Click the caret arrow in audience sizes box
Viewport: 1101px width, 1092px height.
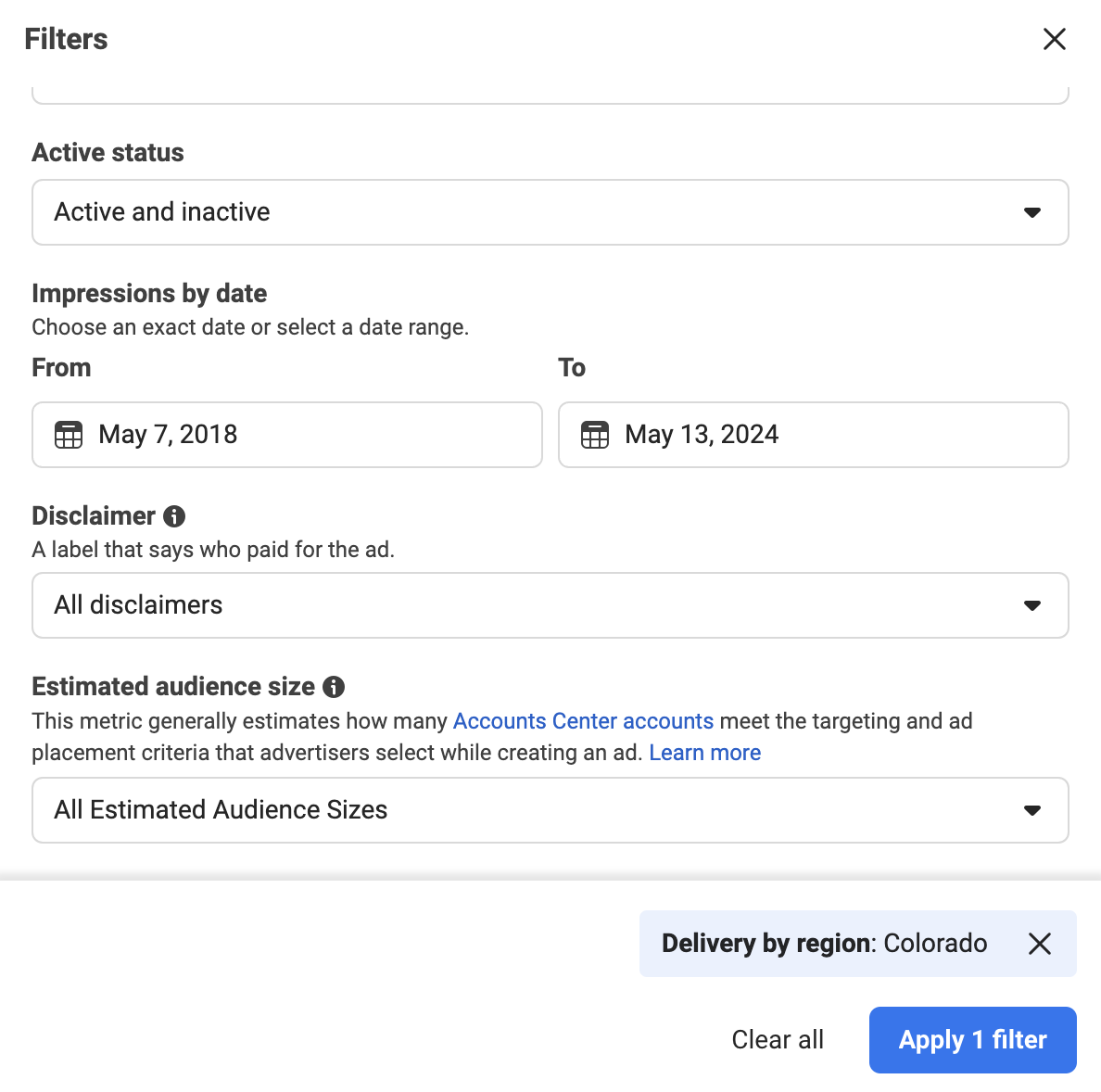click(1031, 810)
